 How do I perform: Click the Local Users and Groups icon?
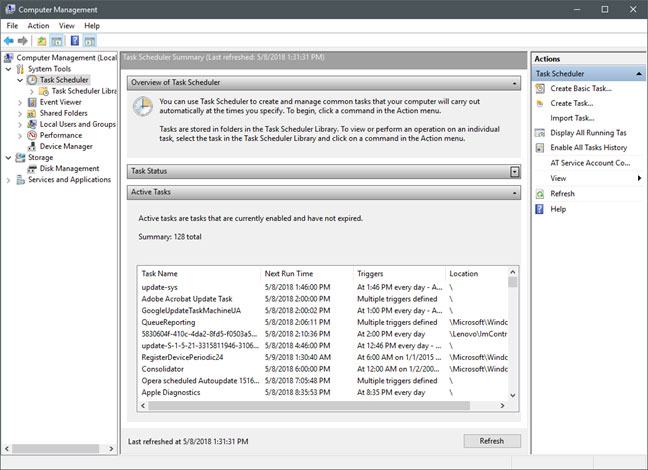[x=32, y=124]
